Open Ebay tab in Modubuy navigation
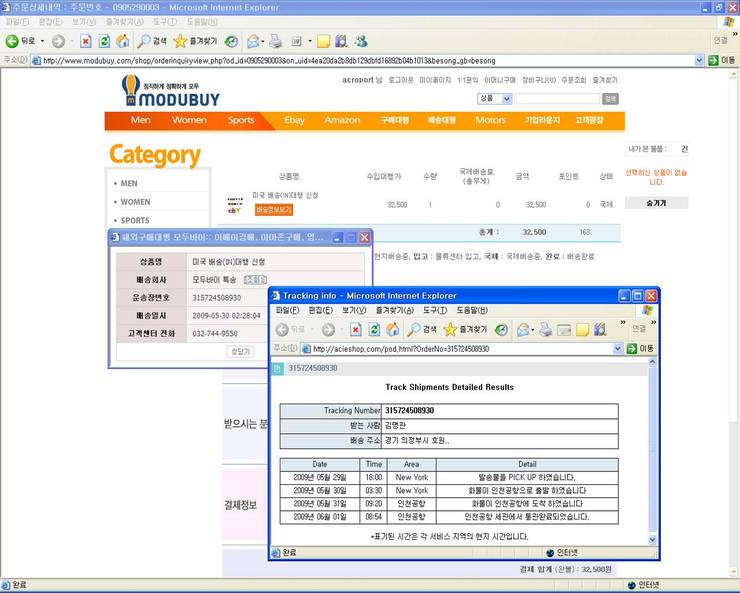Image resolution: width=740 pixels, height=593 pixels. 294,120
